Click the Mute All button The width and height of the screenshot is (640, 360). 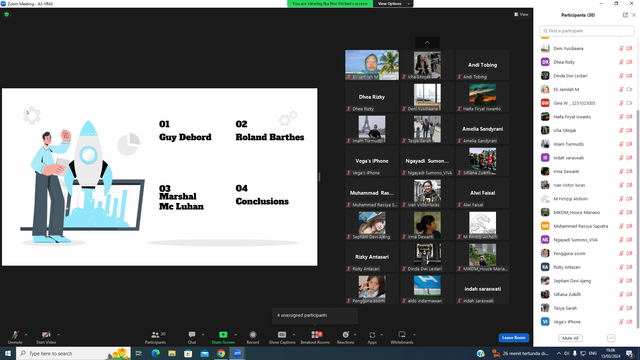point(570,338)
